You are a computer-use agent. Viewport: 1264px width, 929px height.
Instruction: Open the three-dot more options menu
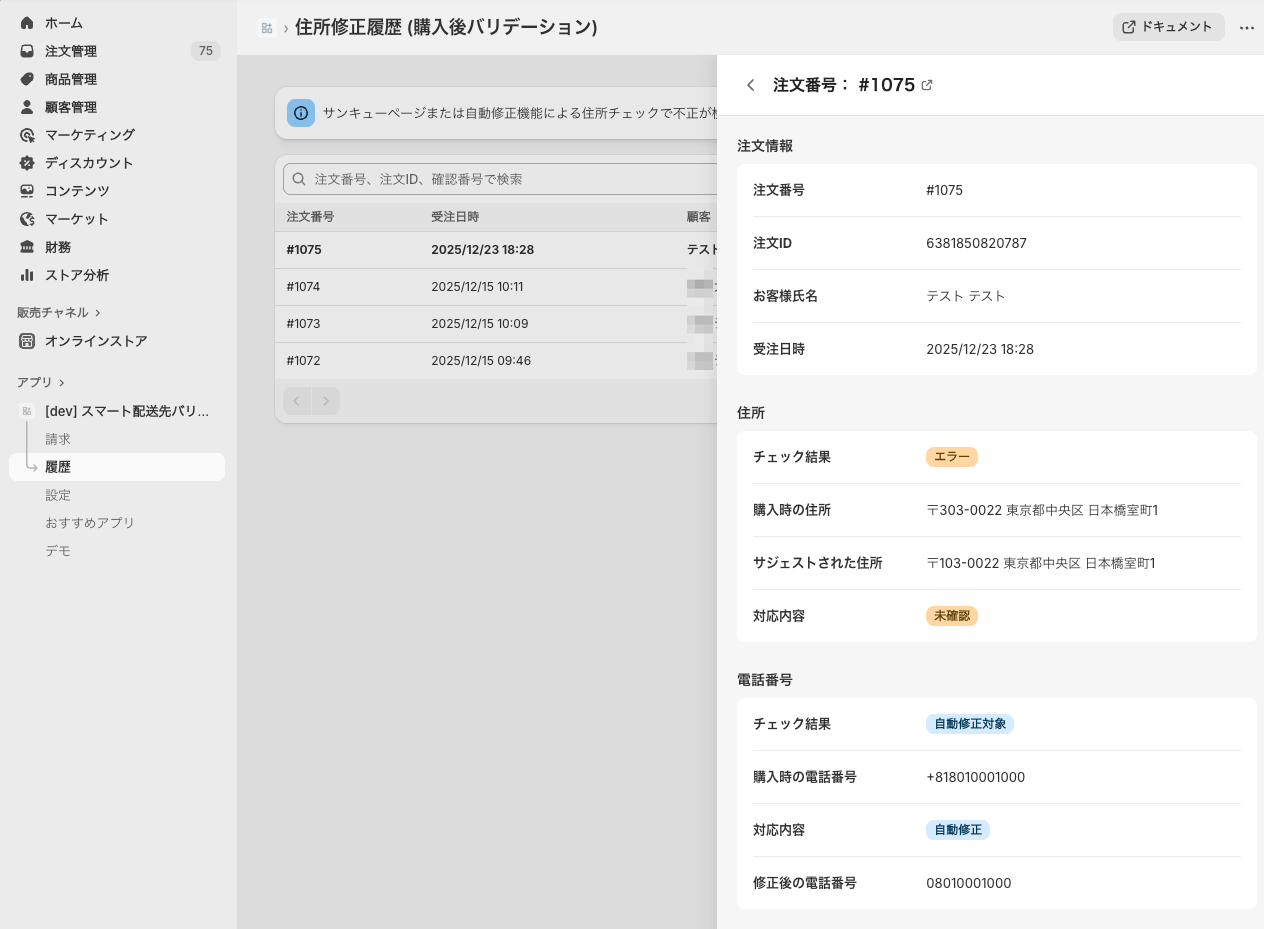(1246, 28)
